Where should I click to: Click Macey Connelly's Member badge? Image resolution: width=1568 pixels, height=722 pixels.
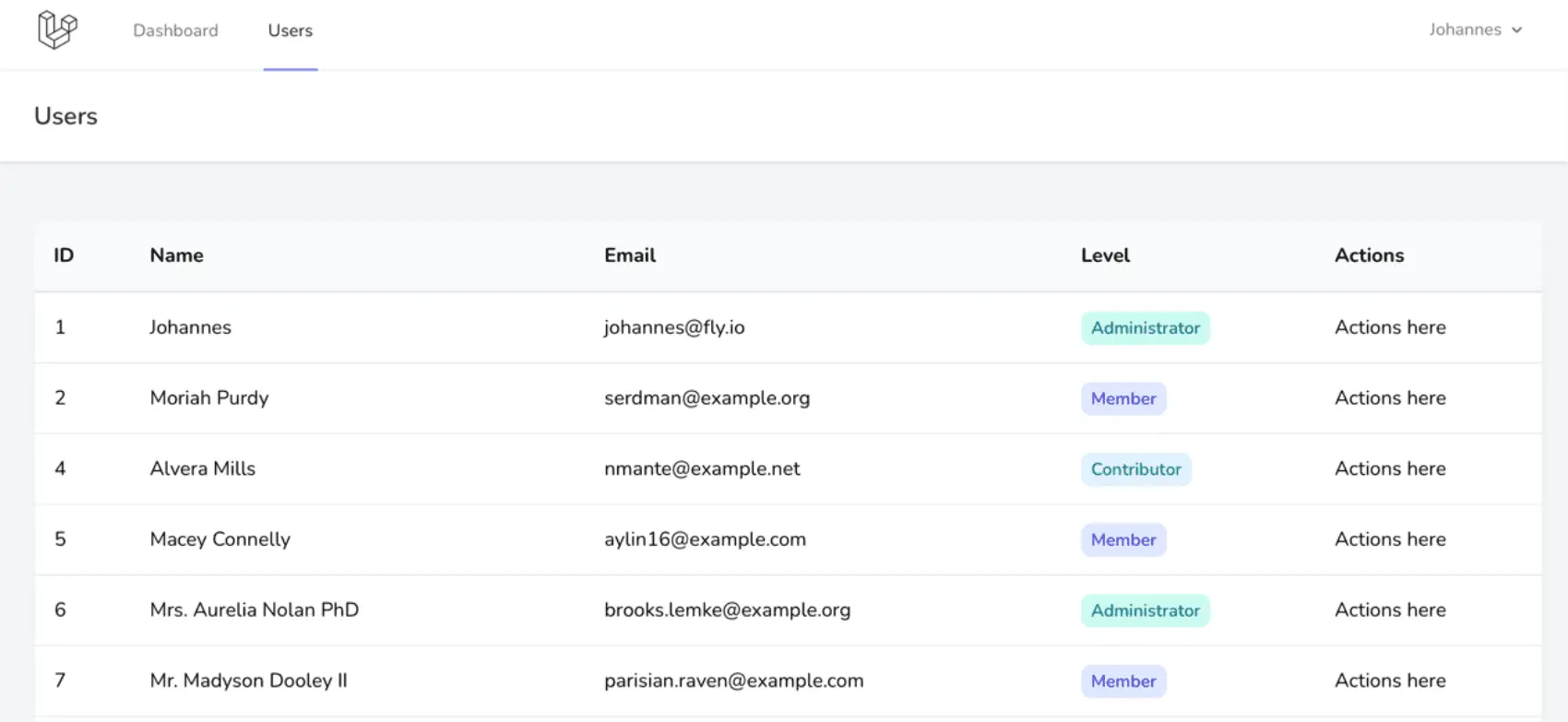tap(1123, 540)
